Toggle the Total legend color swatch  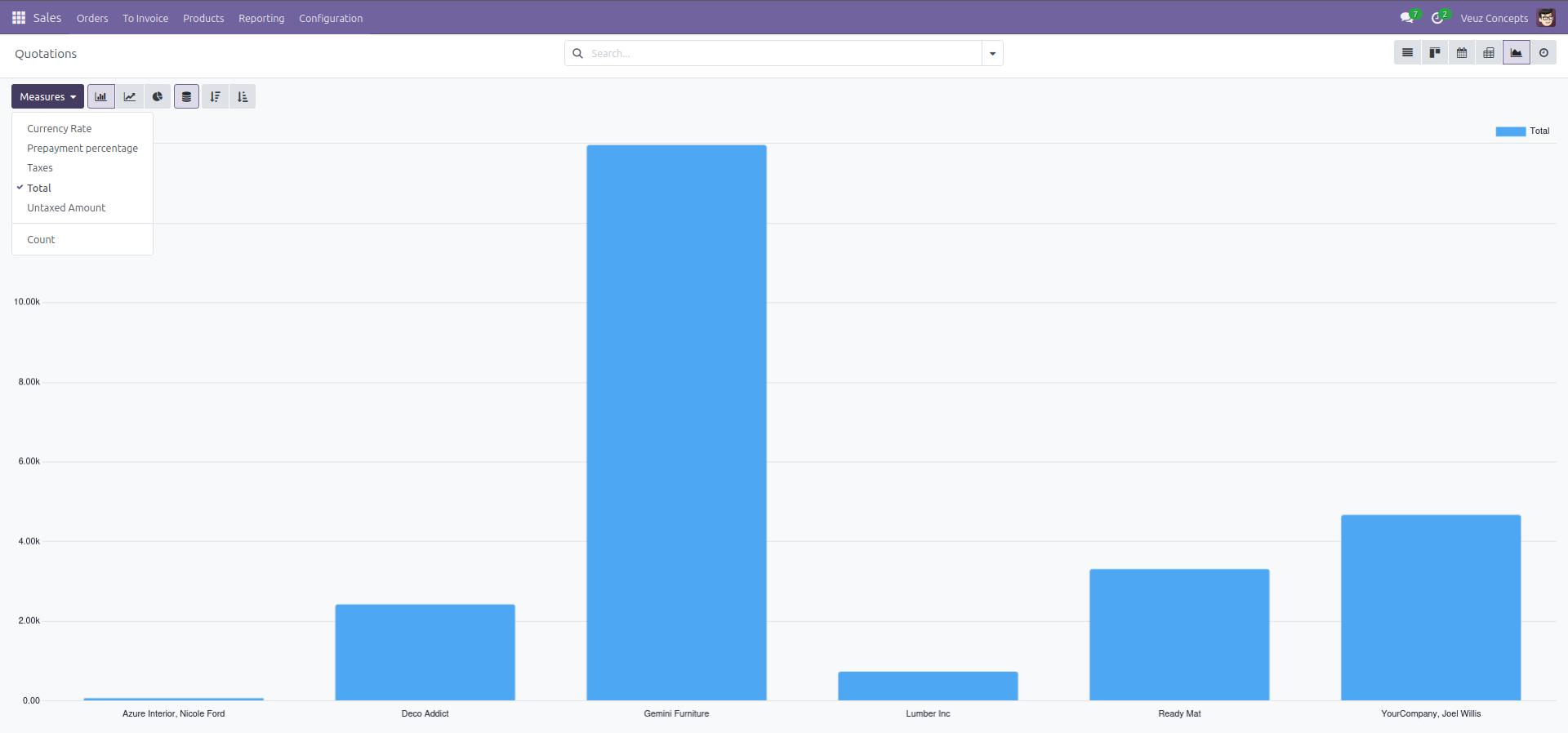tap(1510, 131)
